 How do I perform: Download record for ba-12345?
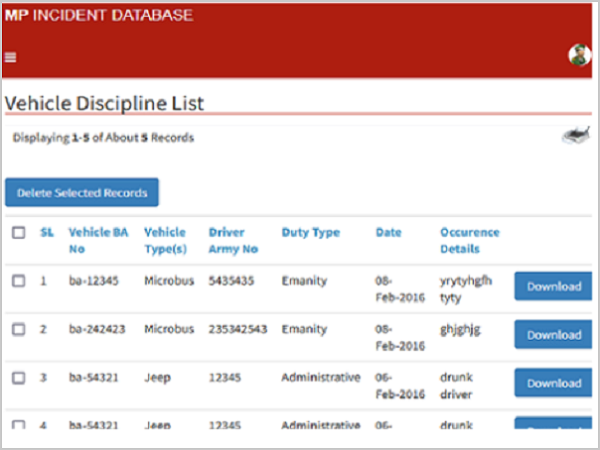pyautogui.click(x=553, y=287)
